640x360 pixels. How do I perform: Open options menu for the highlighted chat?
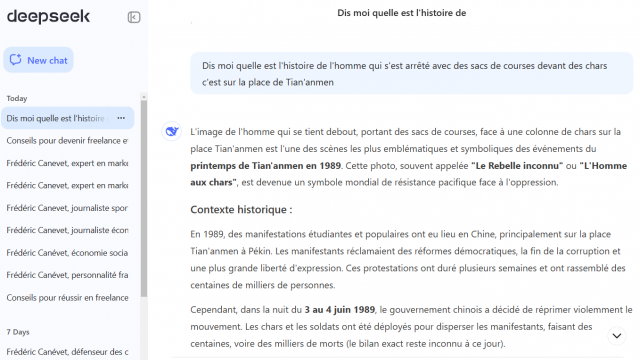pos(121,118)
